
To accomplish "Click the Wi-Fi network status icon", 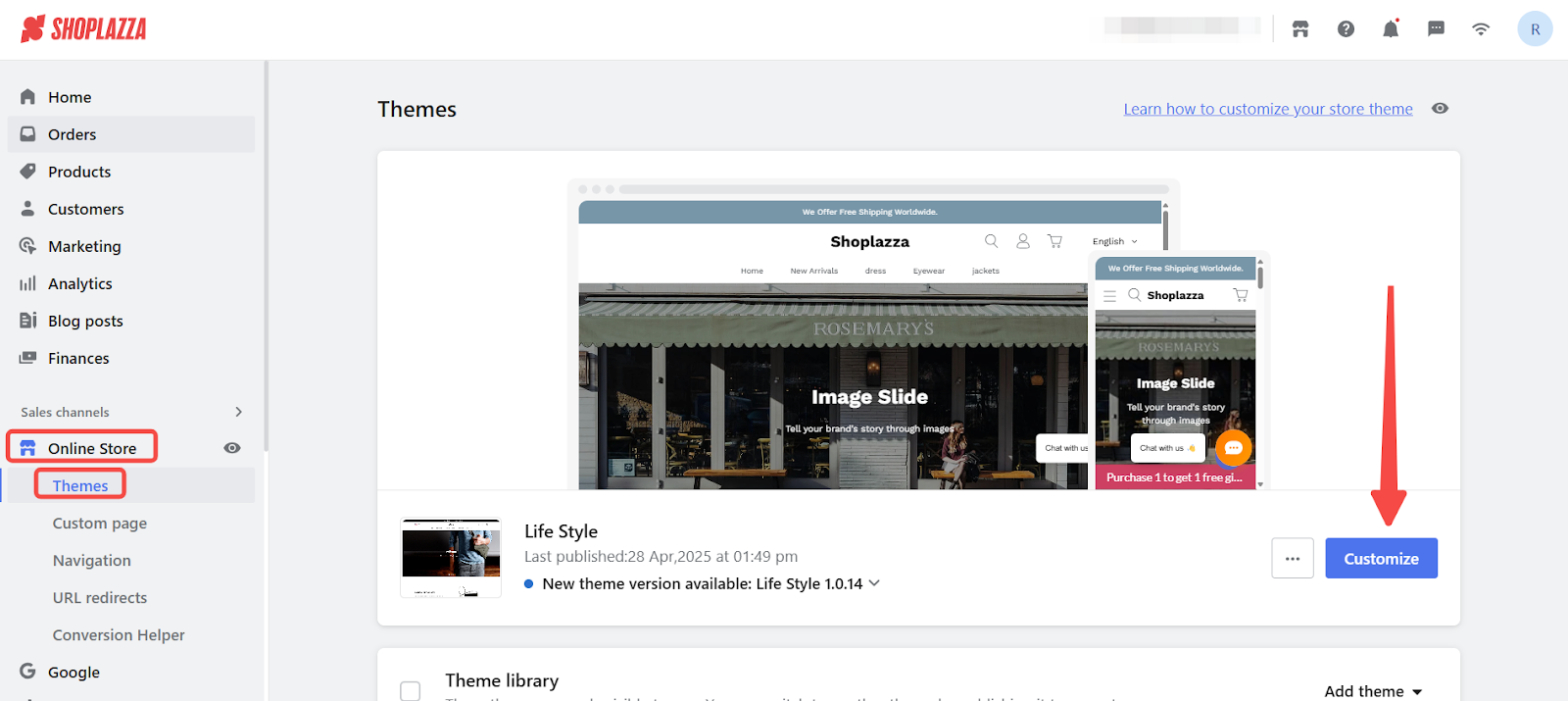I will click(x=1481, y=29).
